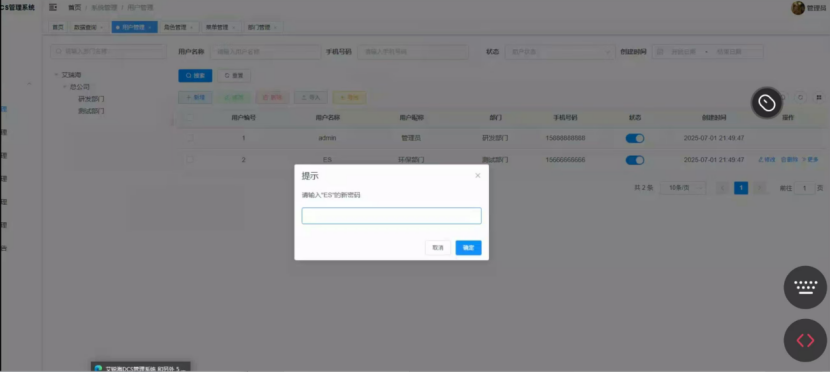Switch to the 部门管理 tab
The height and width of the screenshot is (372, 830).
click(x=262, y=27)
